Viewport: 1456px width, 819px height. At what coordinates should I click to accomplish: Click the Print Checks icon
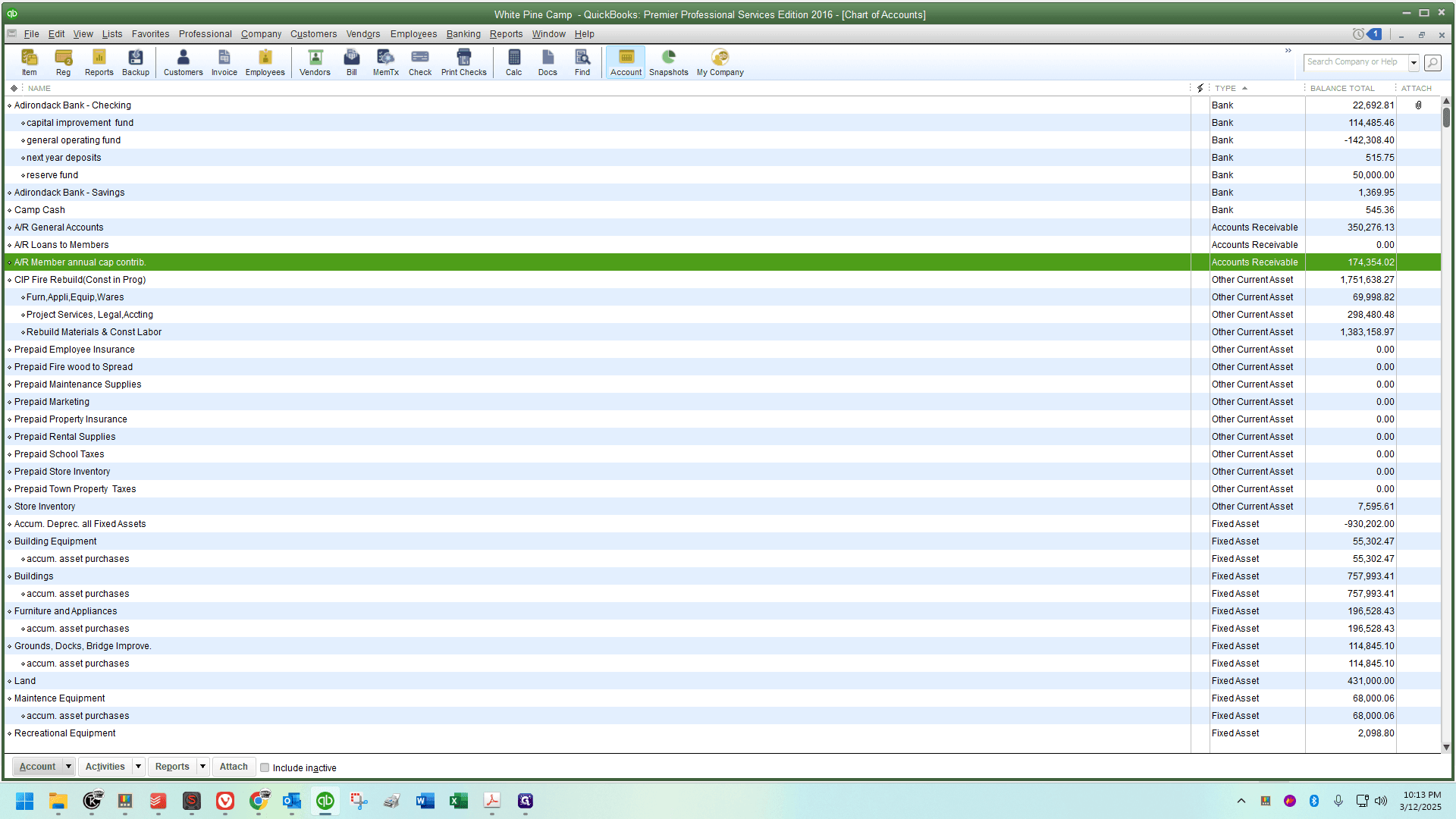point(463,62)
